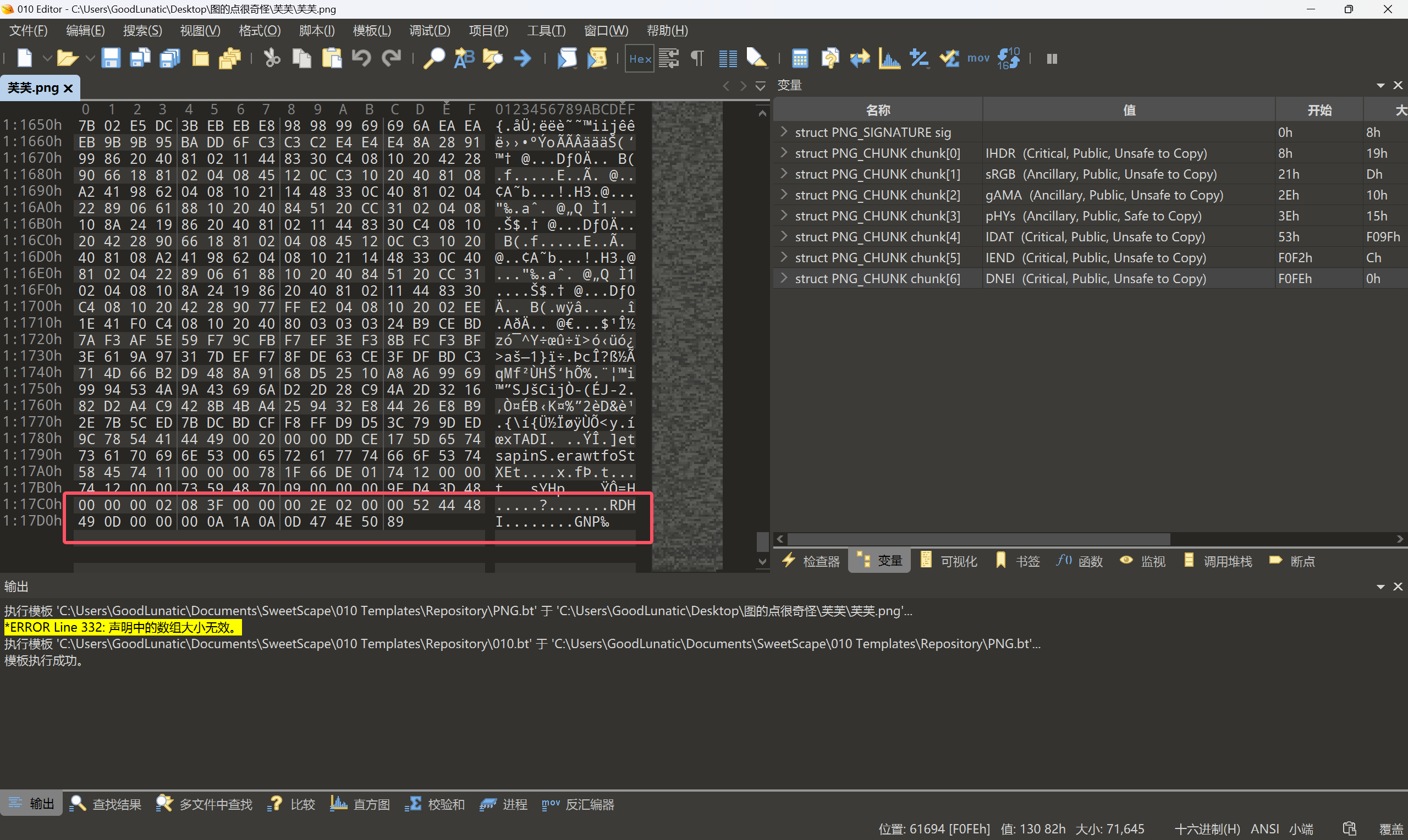Toggle column mode icon

(728, 58)
